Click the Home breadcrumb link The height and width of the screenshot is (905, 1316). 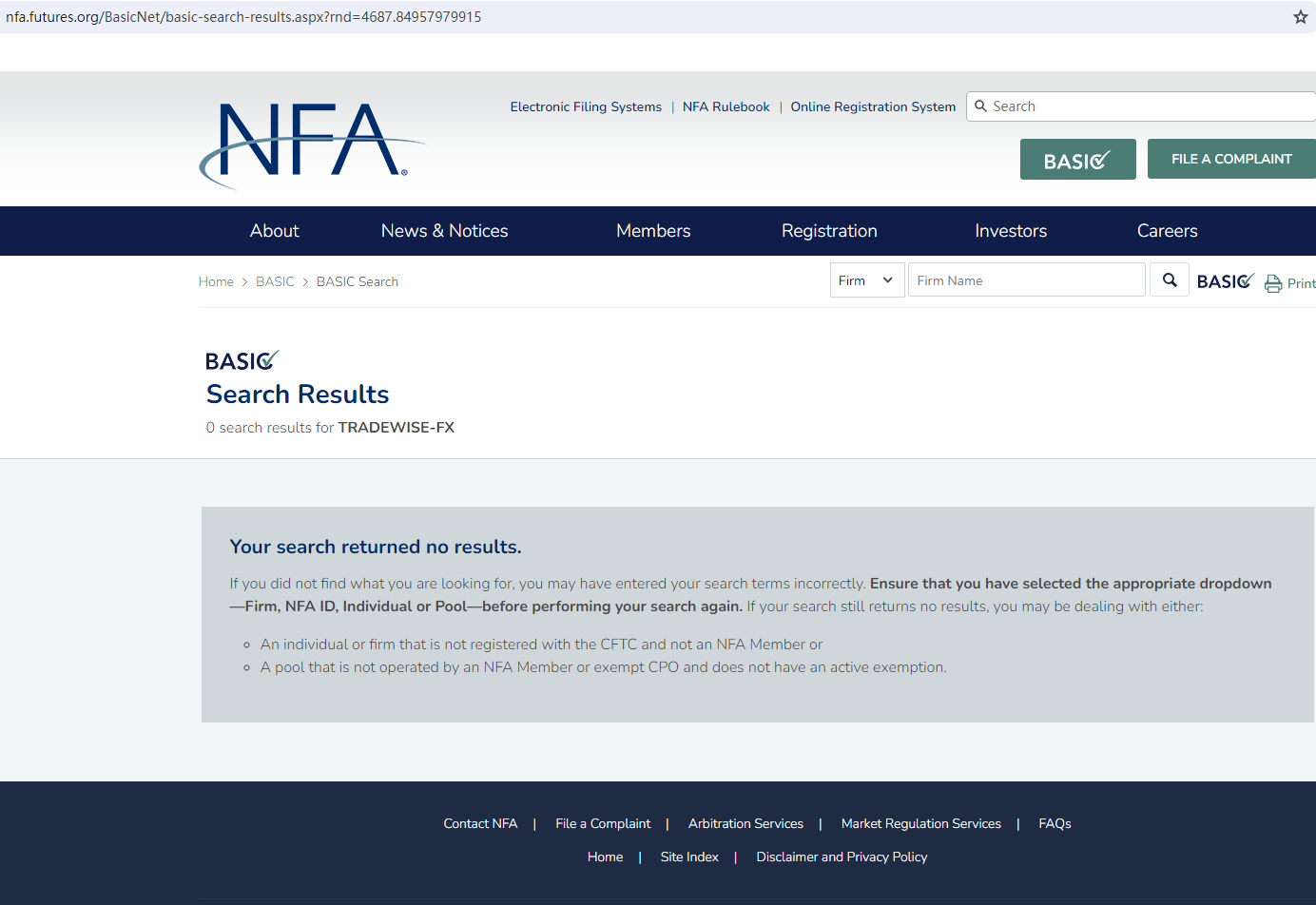click(x=216, y=281)
